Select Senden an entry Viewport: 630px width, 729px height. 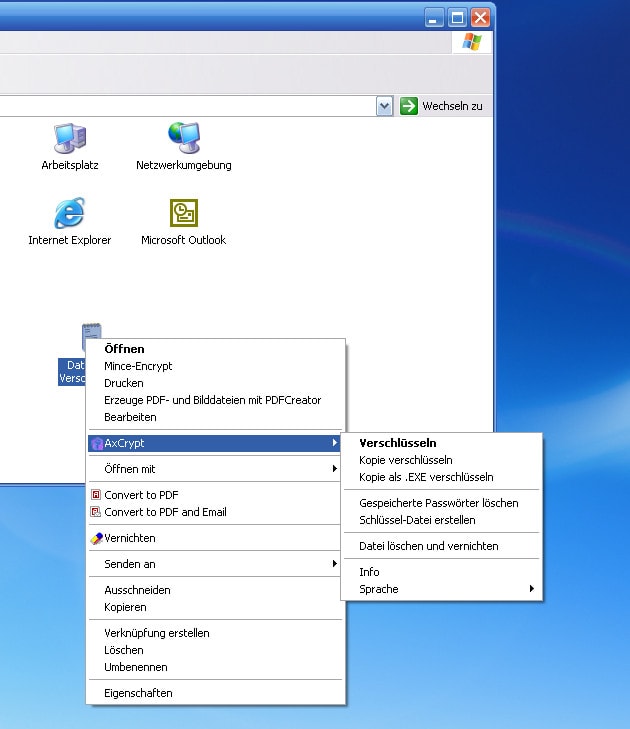214,564
